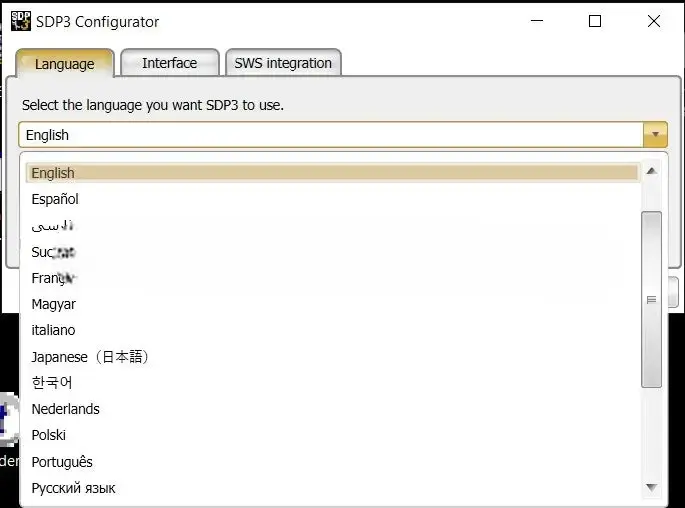Select Polski in the language list
Viewport: 685px width, 508px height.
click(x=332, y=435)
